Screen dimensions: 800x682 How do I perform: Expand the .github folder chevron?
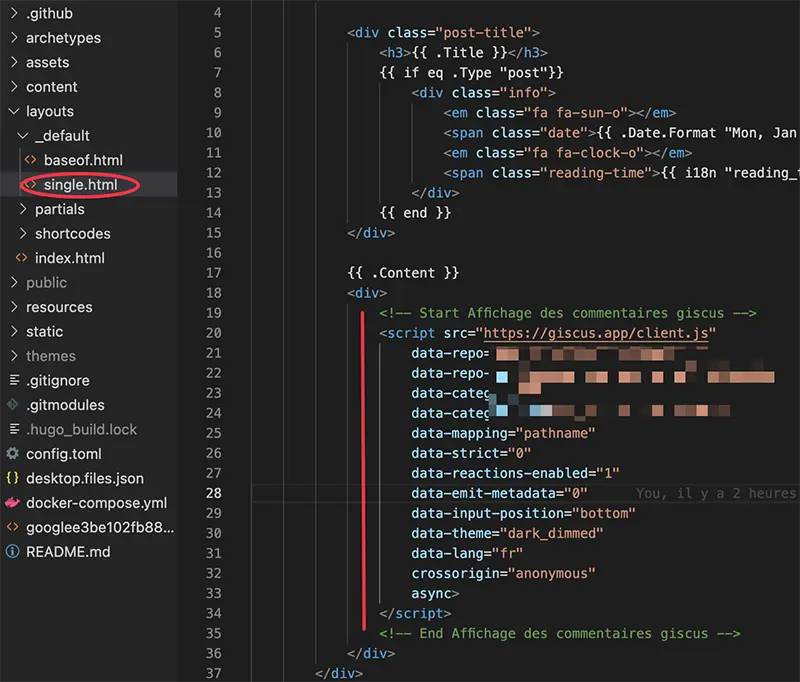coord(14,13)
